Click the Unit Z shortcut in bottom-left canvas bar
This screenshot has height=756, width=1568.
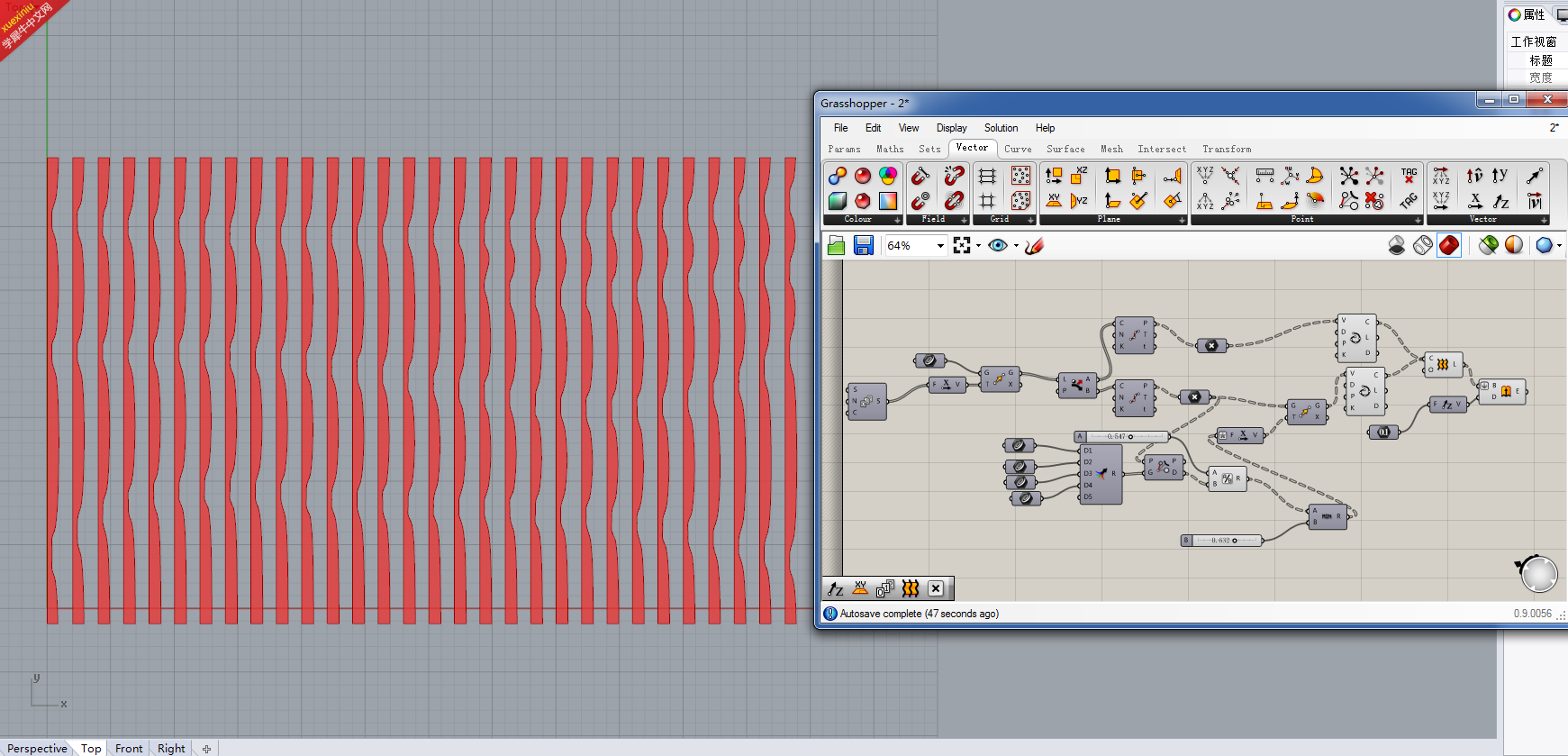point(836,588)
